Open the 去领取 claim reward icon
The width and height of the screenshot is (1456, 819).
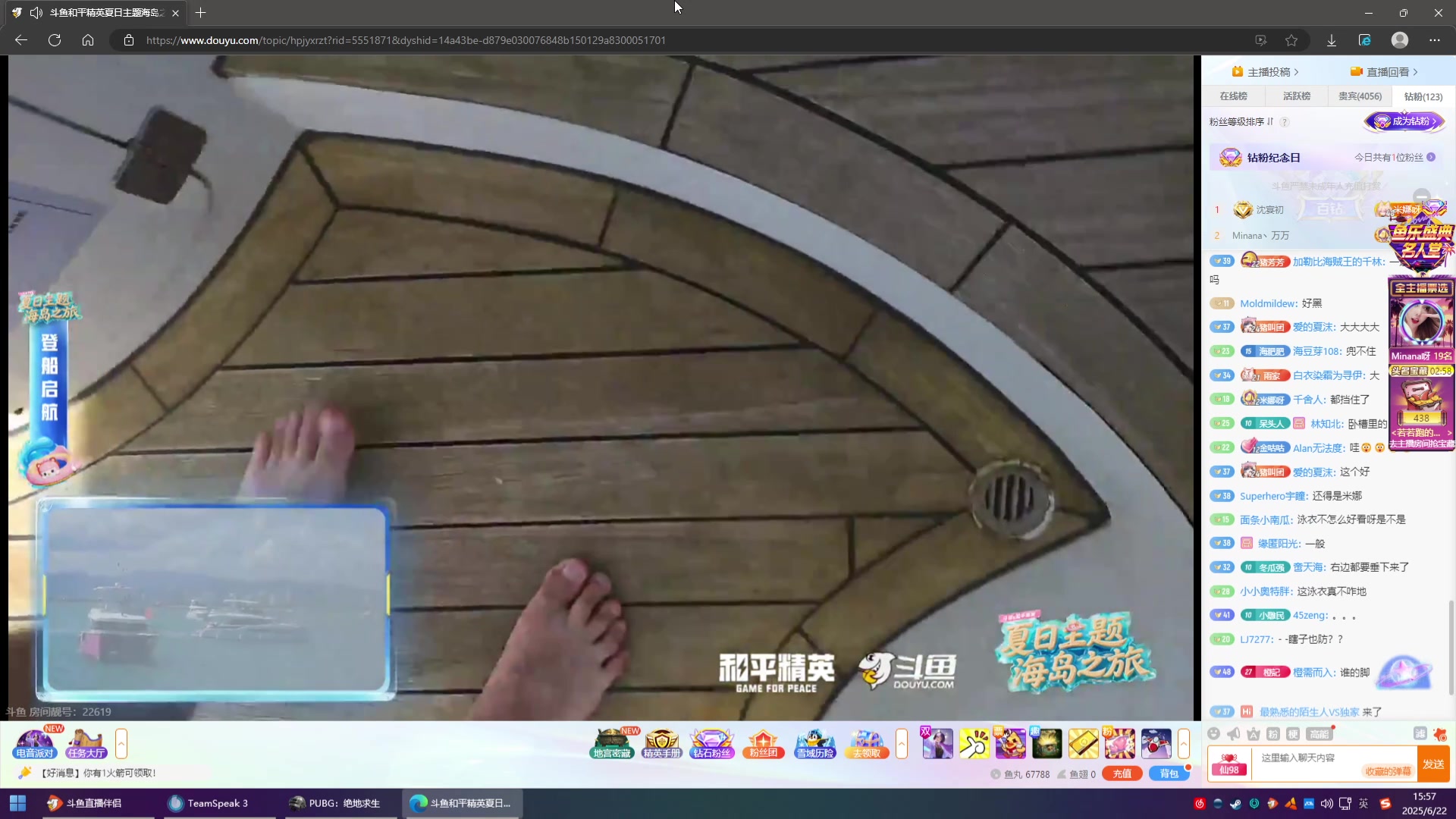coord(866,743)
